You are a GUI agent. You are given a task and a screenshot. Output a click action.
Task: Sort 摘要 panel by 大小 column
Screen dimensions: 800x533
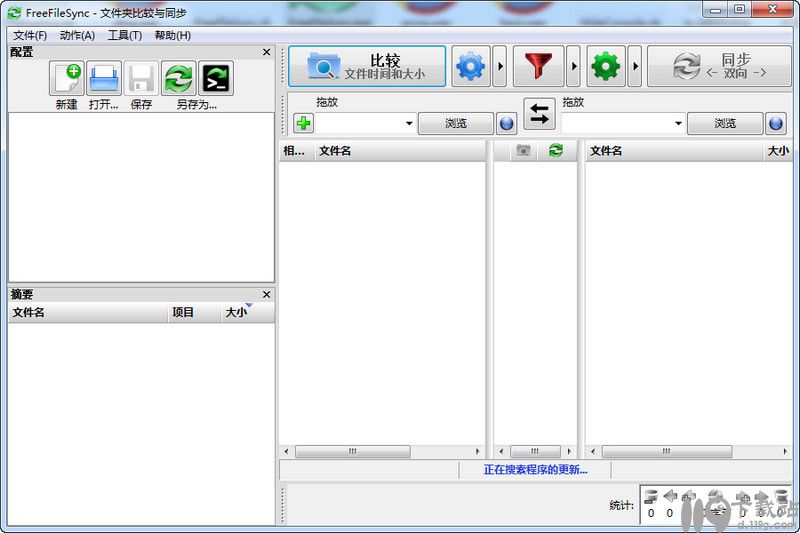(x=248, y=313)
